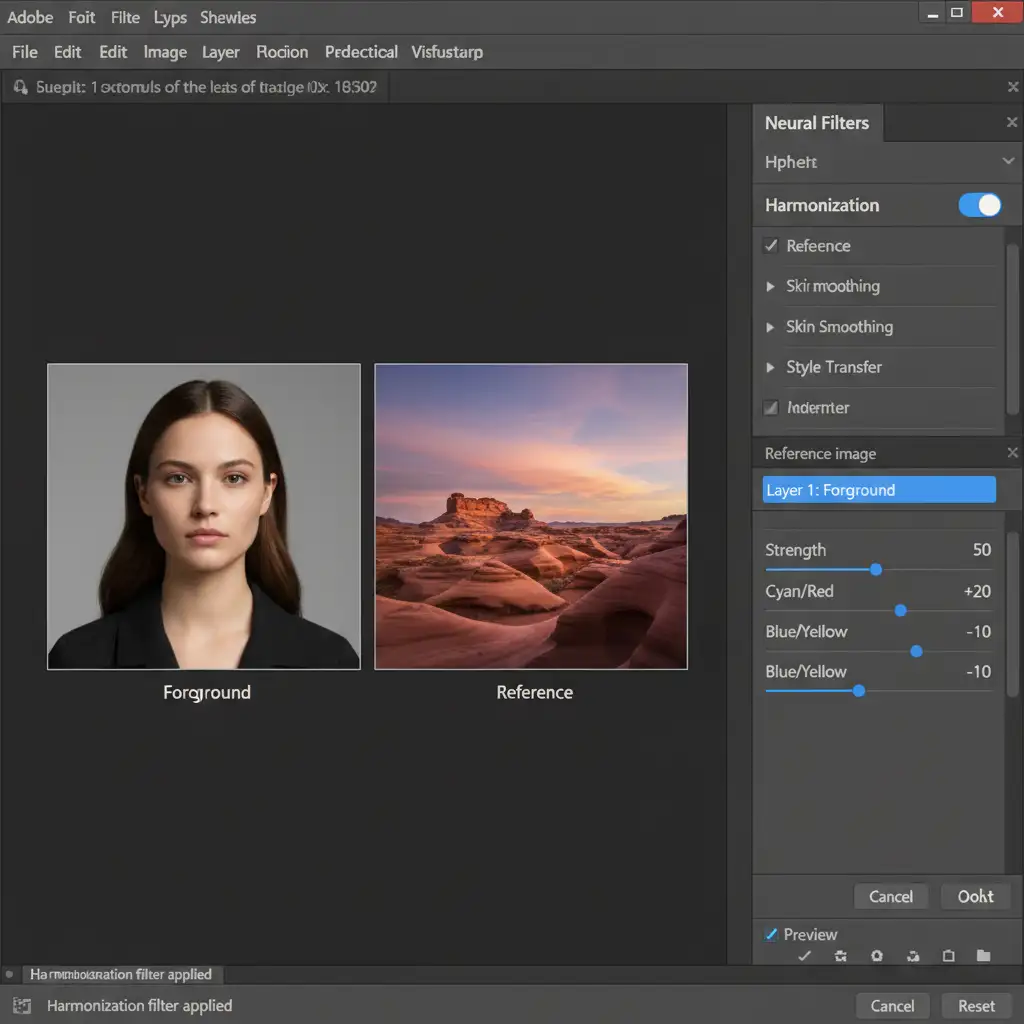Toggle the Harmonization filter switch off
Image resolution: width=1024 pixels, height=1024 pixels.
[979, 205]
